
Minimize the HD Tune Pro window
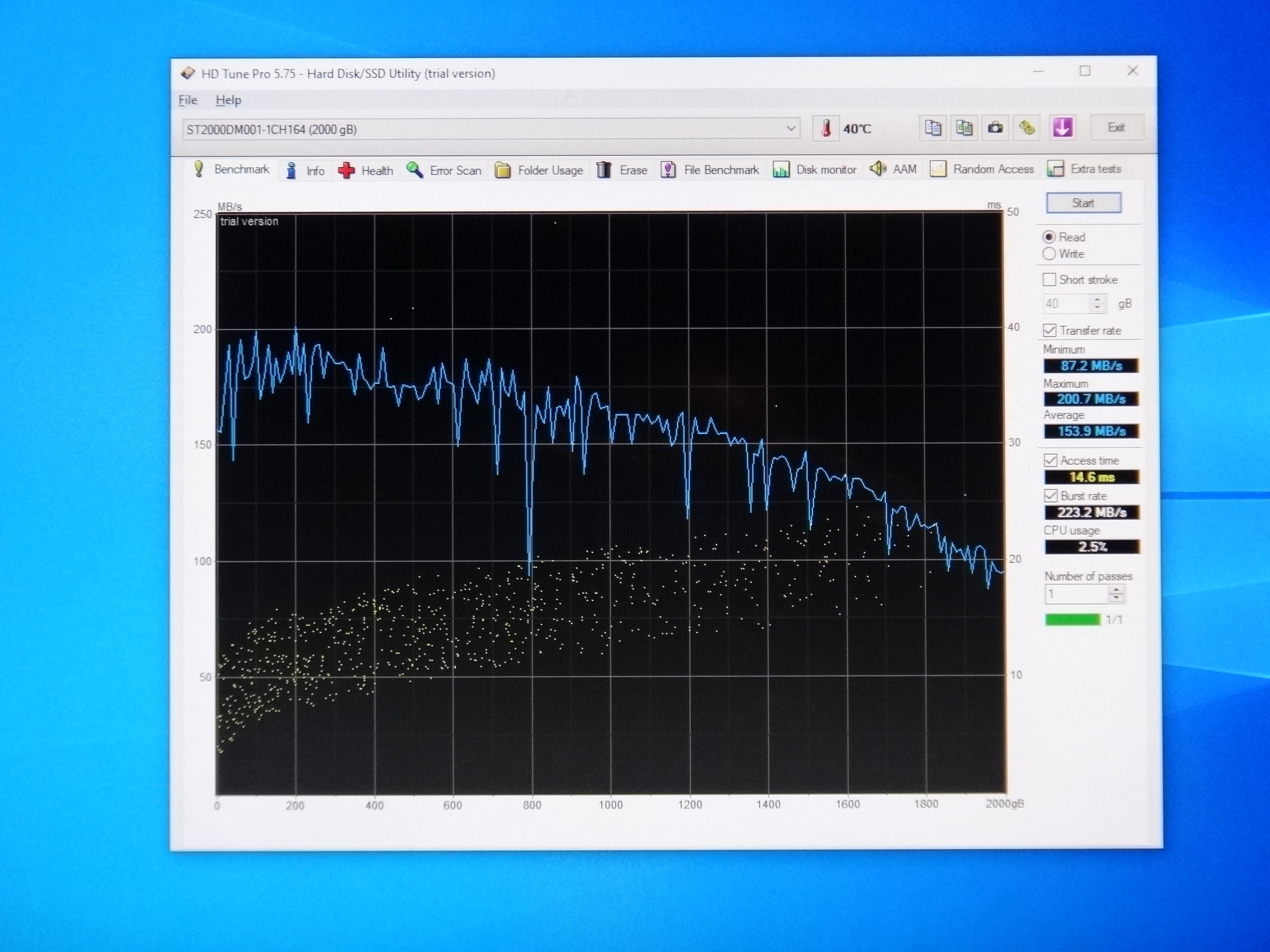pyautogui.click(x=1038, y=71)
